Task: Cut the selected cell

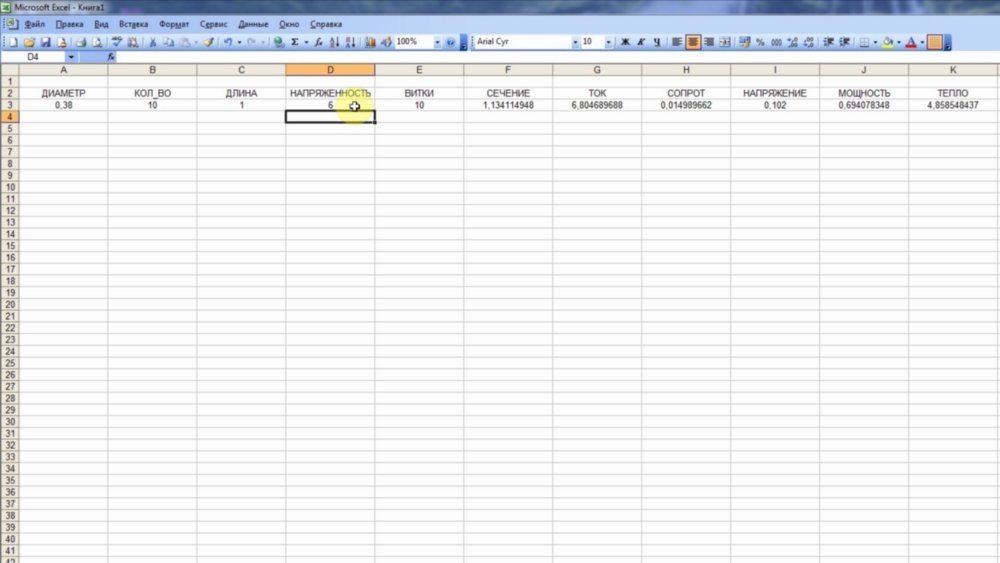Action: (x=152, y=42)
